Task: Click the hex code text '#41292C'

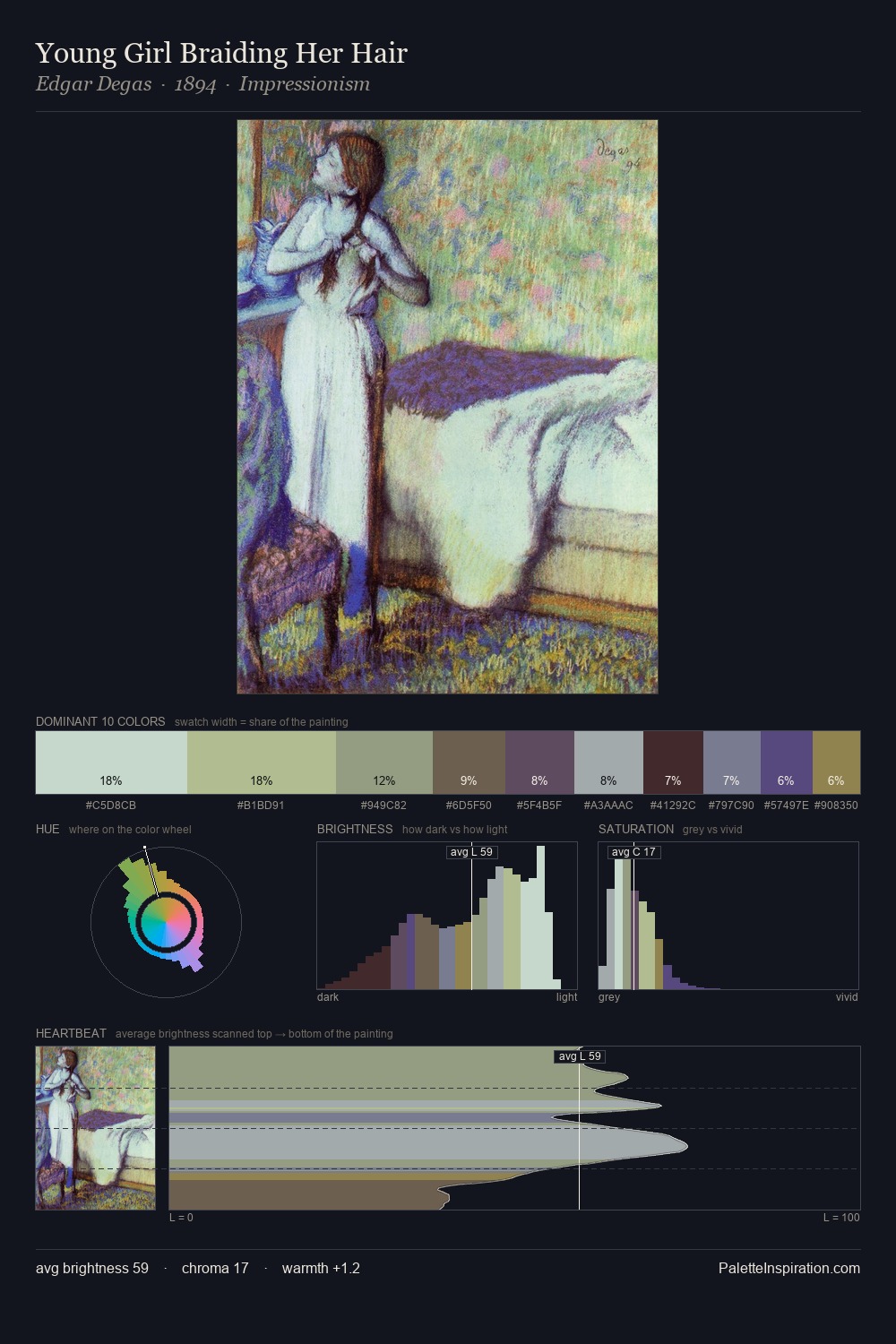Action: (x=673, y=806)
